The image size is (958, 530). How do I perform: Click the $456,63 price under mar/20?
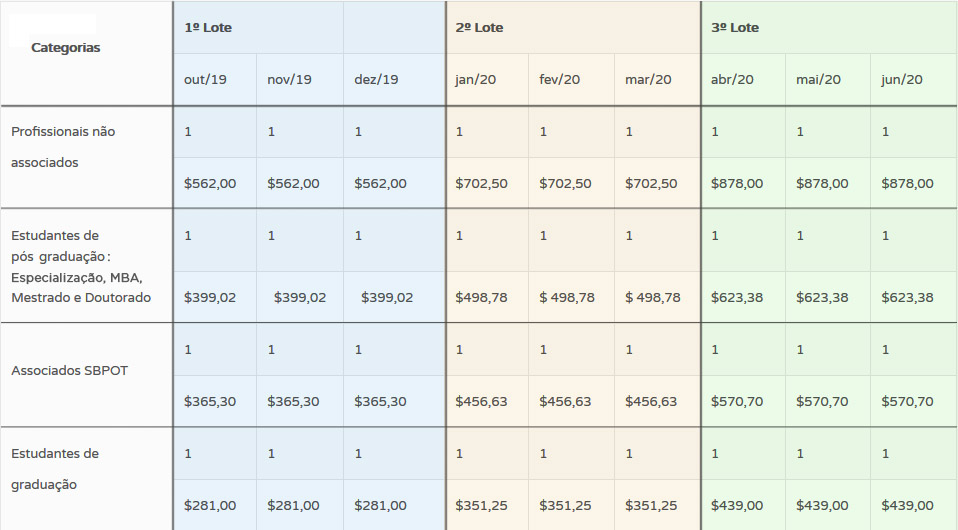(651, 402)
